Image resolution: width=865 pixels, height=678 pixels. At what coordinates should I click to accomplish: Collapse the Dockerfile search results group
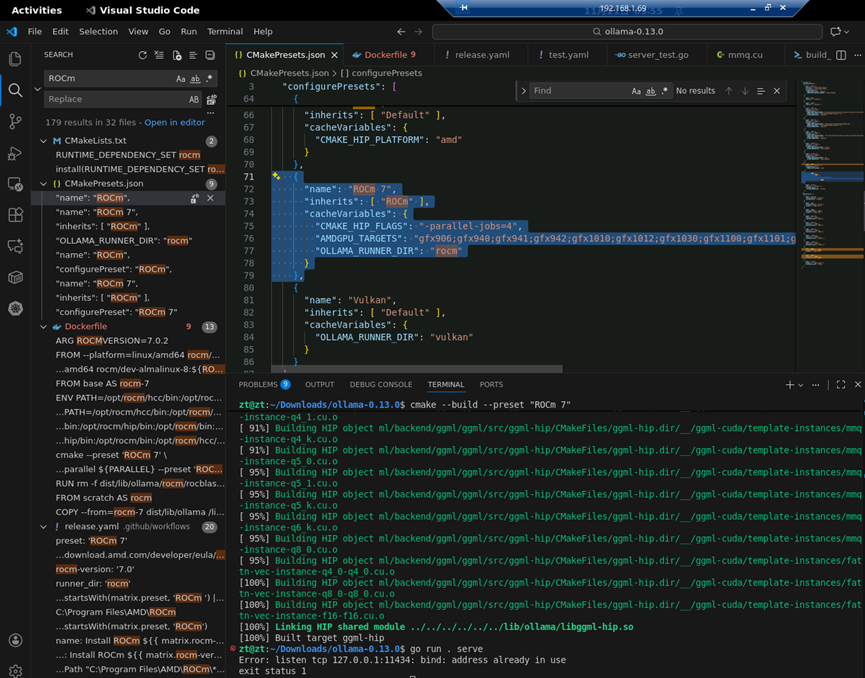click(44, 327)
